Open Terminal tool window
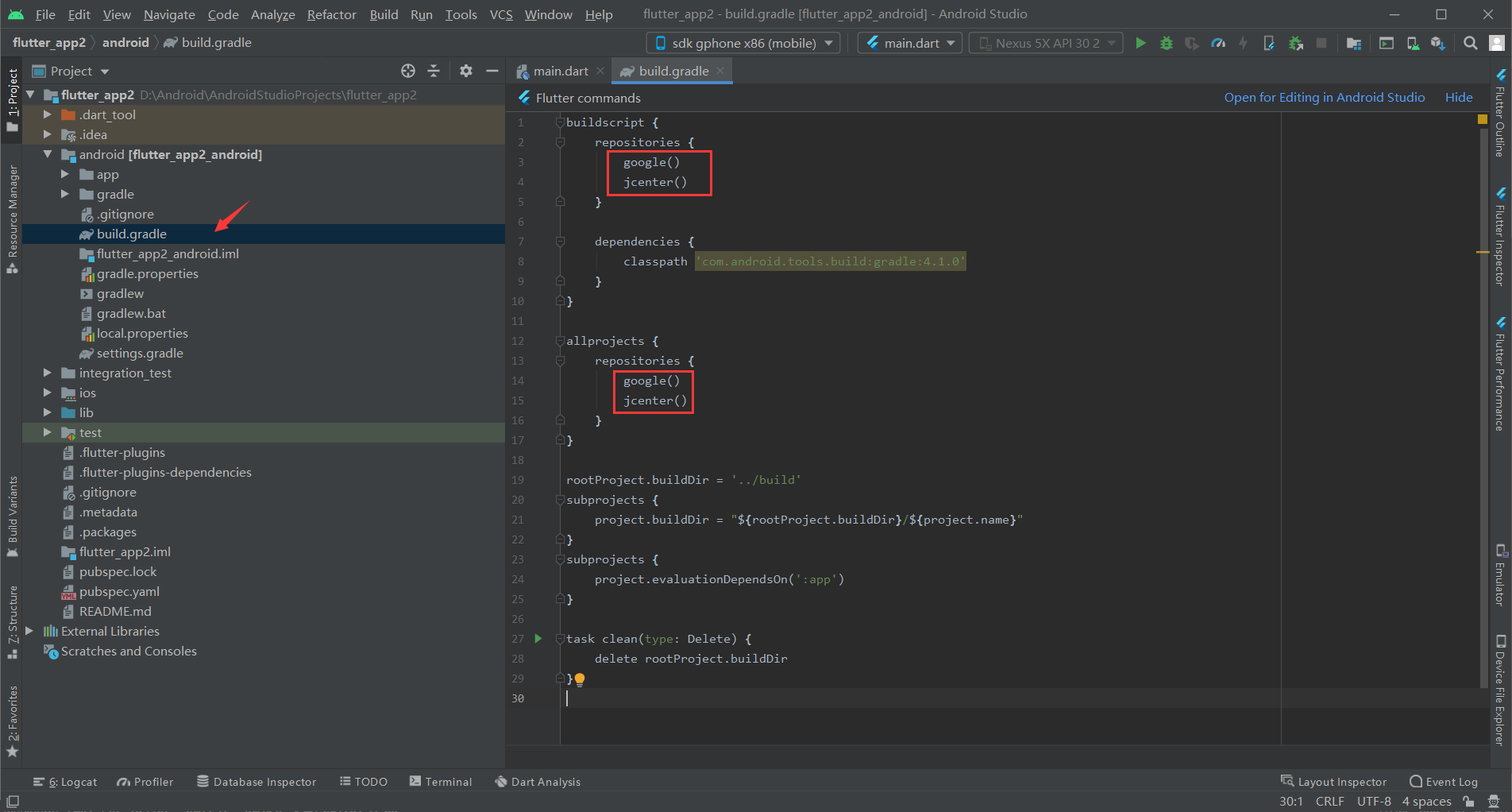The image size is (1512, 812). tap(441, 782)
